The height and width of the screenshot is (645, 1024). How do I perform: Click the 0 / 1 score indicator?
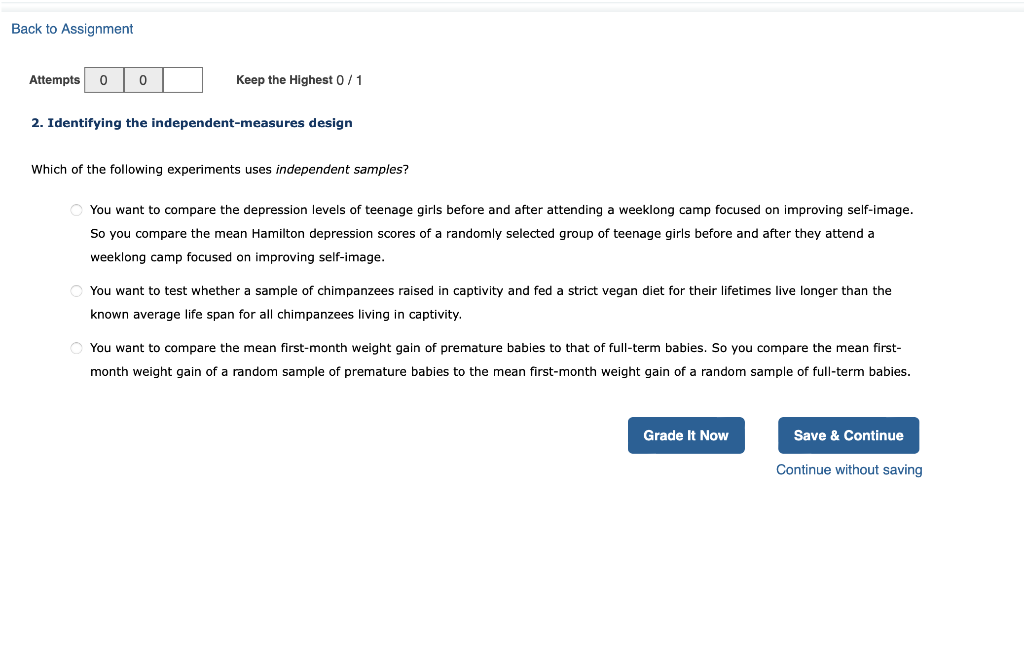click(x=348, y=80)
